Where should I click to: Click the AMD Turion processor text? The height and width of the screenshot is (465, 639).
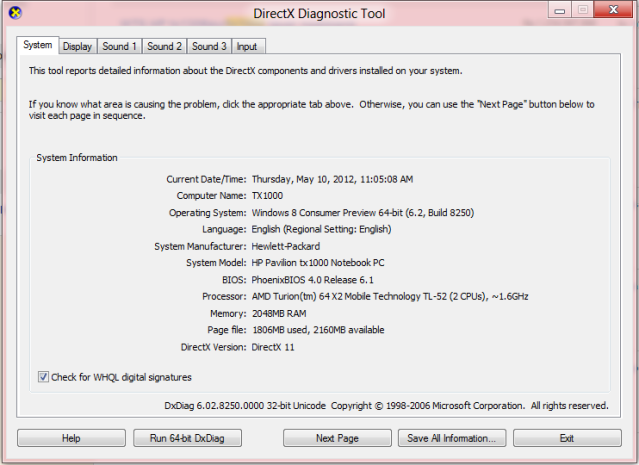coord(390,296)
